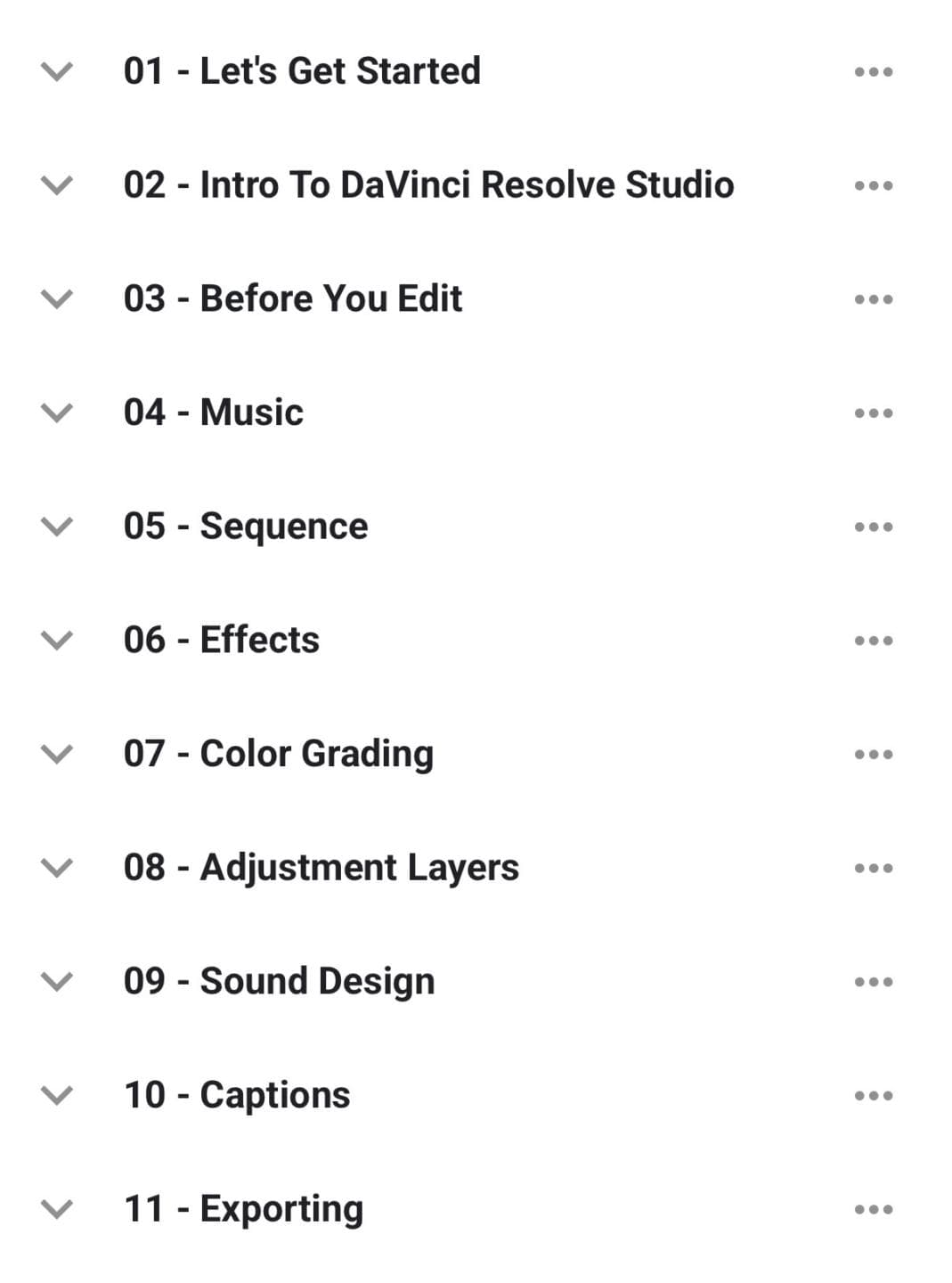Expand the 07 - Color Grading chevron
Viewport: 952px width, 1283px height.
click(x=57, y=754)
